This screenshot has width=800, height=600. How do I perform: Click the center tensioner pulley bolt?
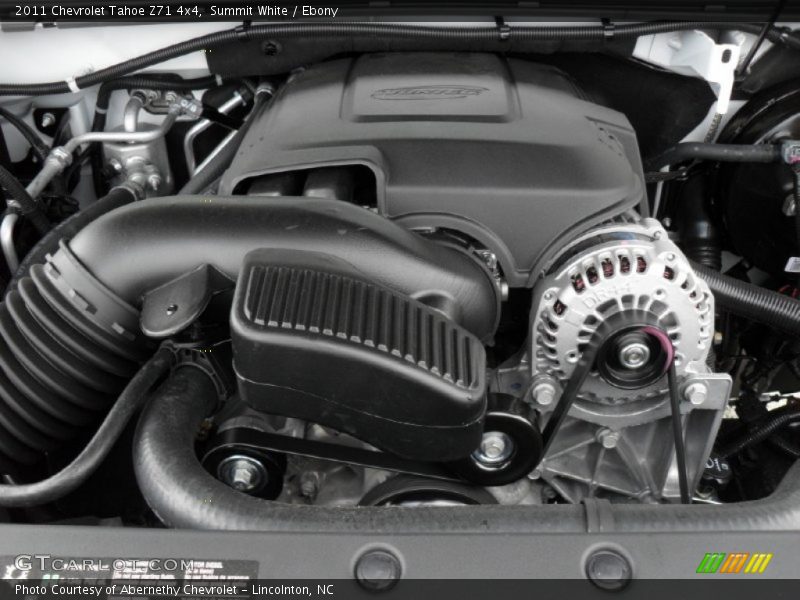pyautogui.click(x=494, y=448)
